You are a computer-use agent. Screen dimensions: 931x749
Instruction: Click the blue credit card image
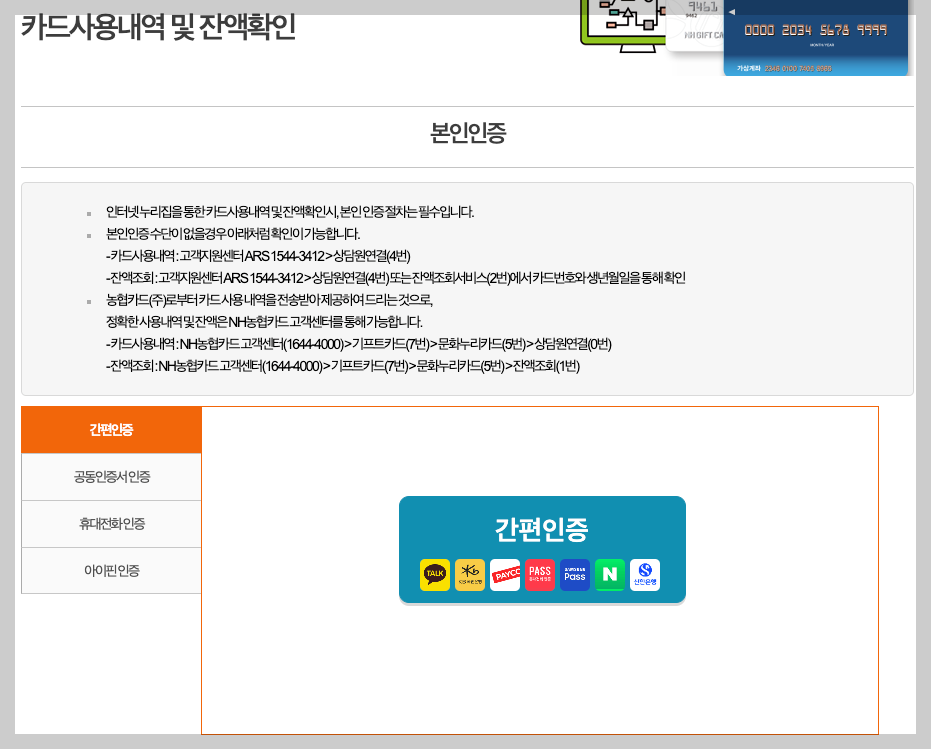(815, 35)
